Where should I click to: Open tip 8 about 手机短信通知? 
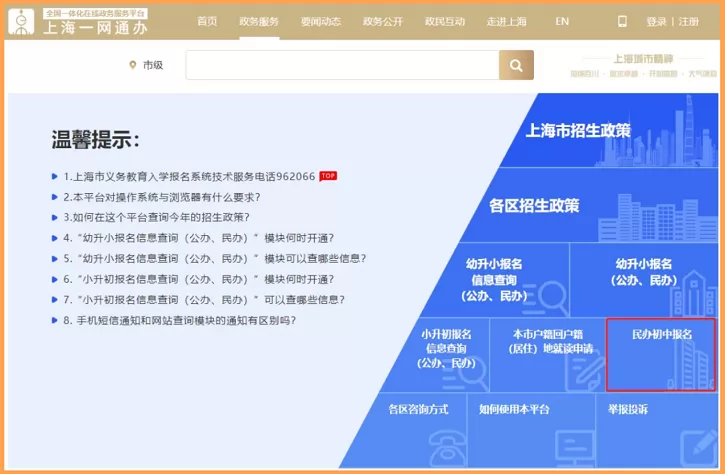(x=179, y=320)
